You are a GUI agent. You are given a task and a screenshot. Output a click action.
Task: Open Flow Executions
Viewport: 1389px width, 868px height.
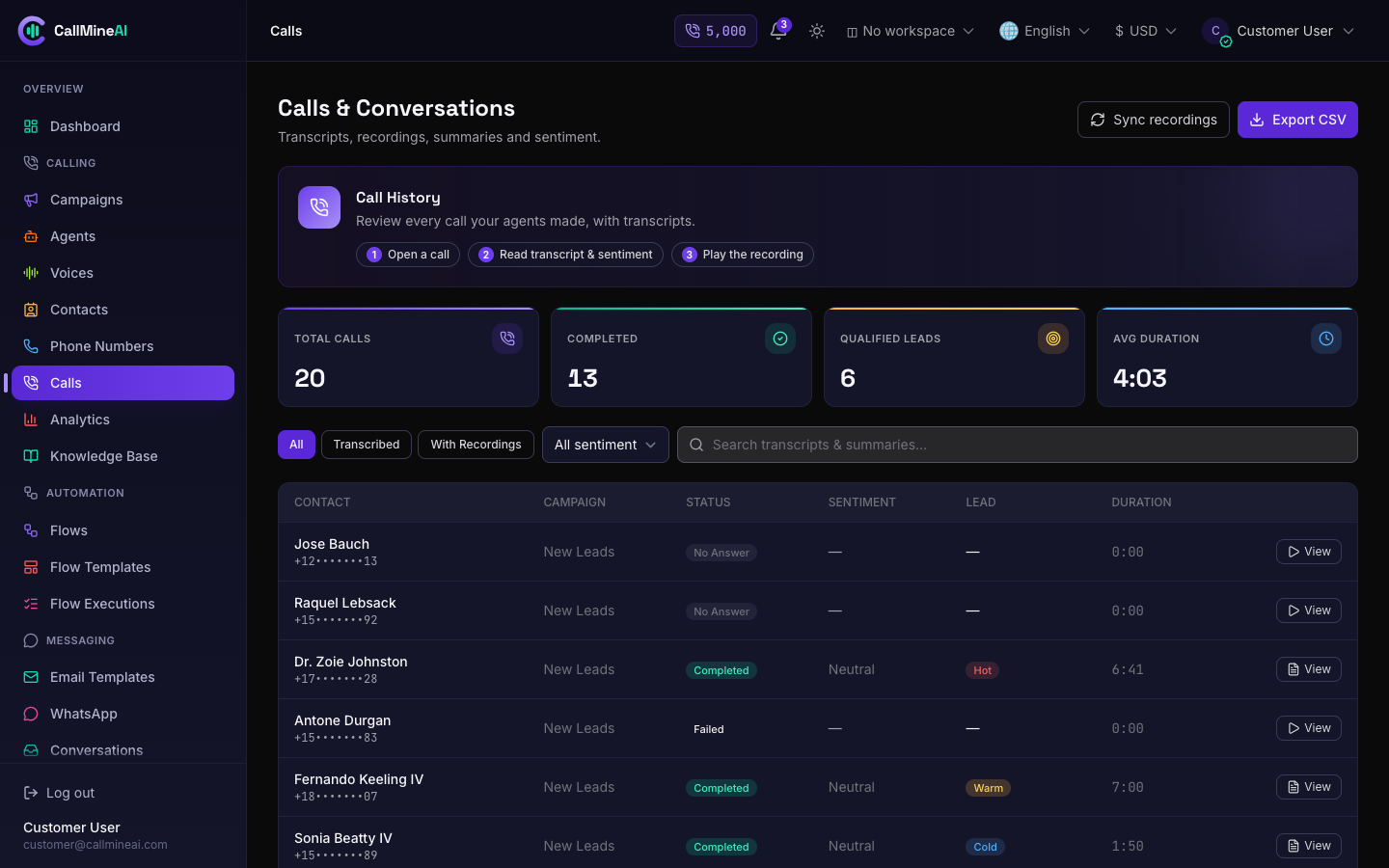pyautogui.click(x=123, y=604)
